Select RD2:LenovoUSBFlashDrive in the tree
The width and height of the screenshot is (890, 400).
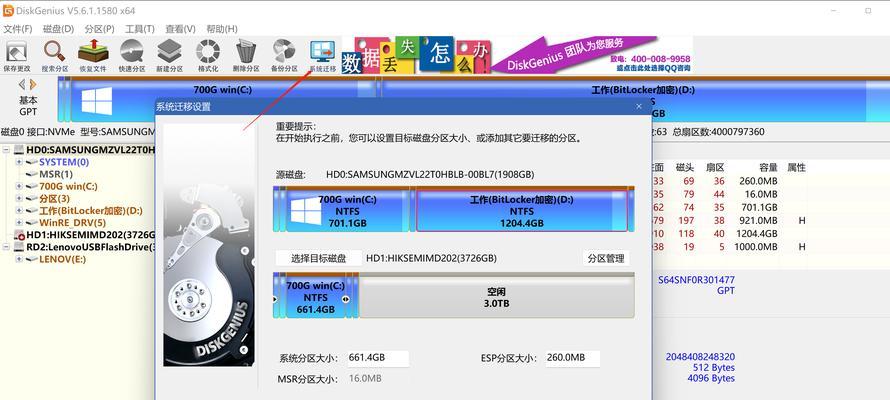[x=91, y=247]
